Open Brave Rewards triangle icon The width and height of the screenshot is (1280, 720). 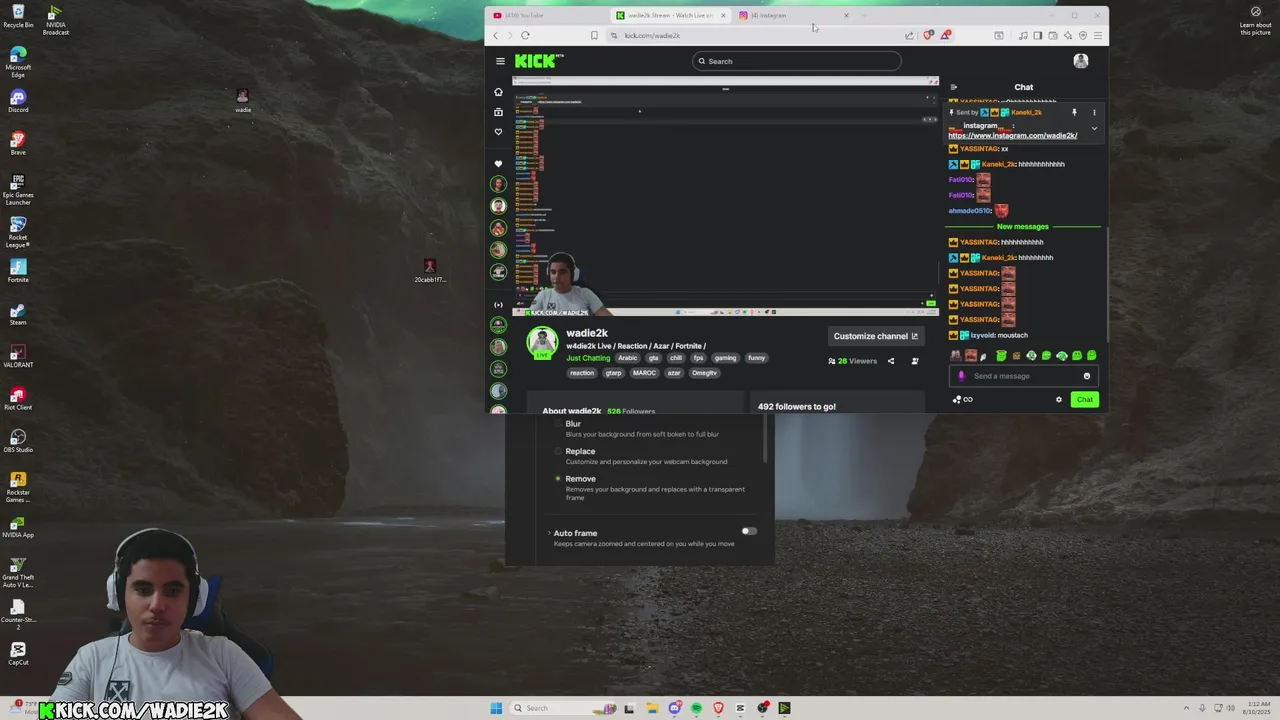click(x=945, y=35)
